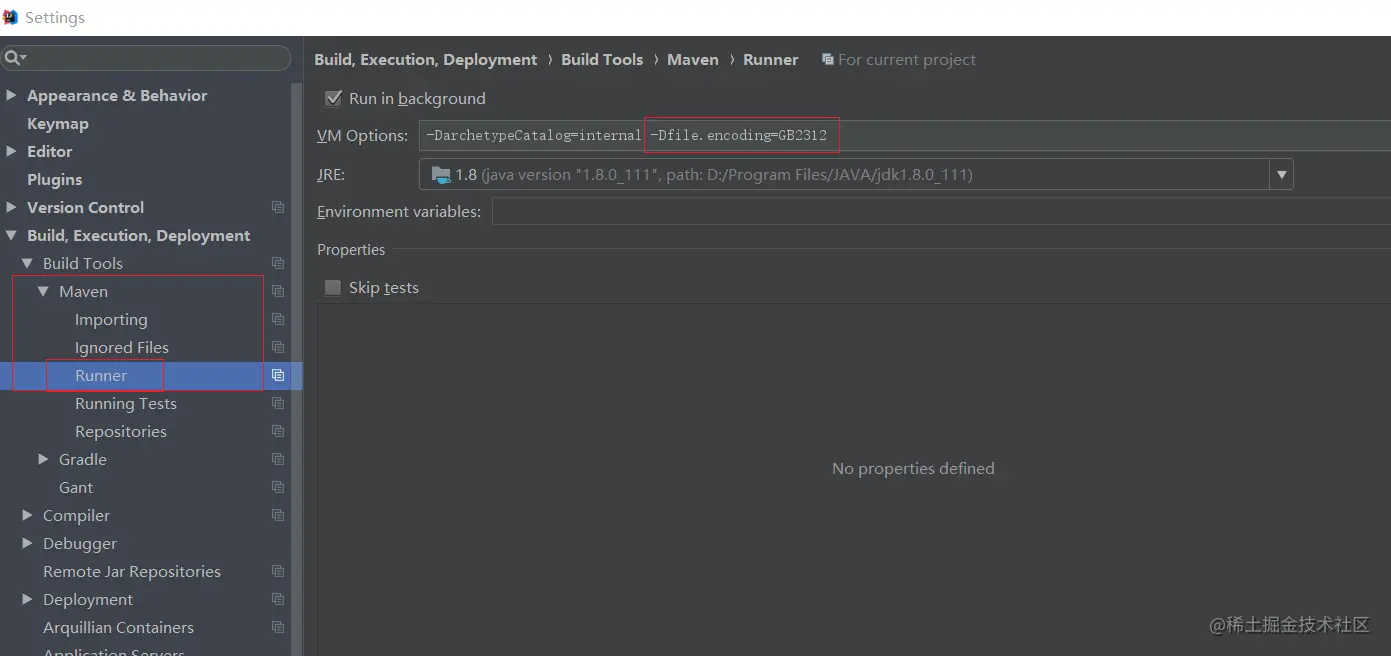The image size is (1391, 656).
Task: Collapse the Build Tools arrow
Action: coord(28,264)
